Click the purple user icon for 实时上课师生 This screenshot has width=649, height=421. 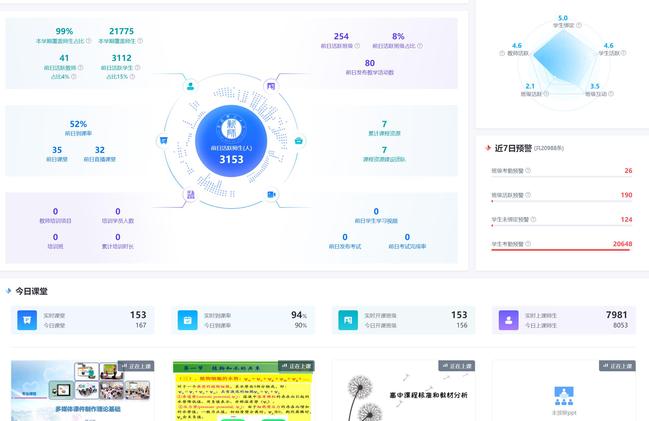point(510,320)
